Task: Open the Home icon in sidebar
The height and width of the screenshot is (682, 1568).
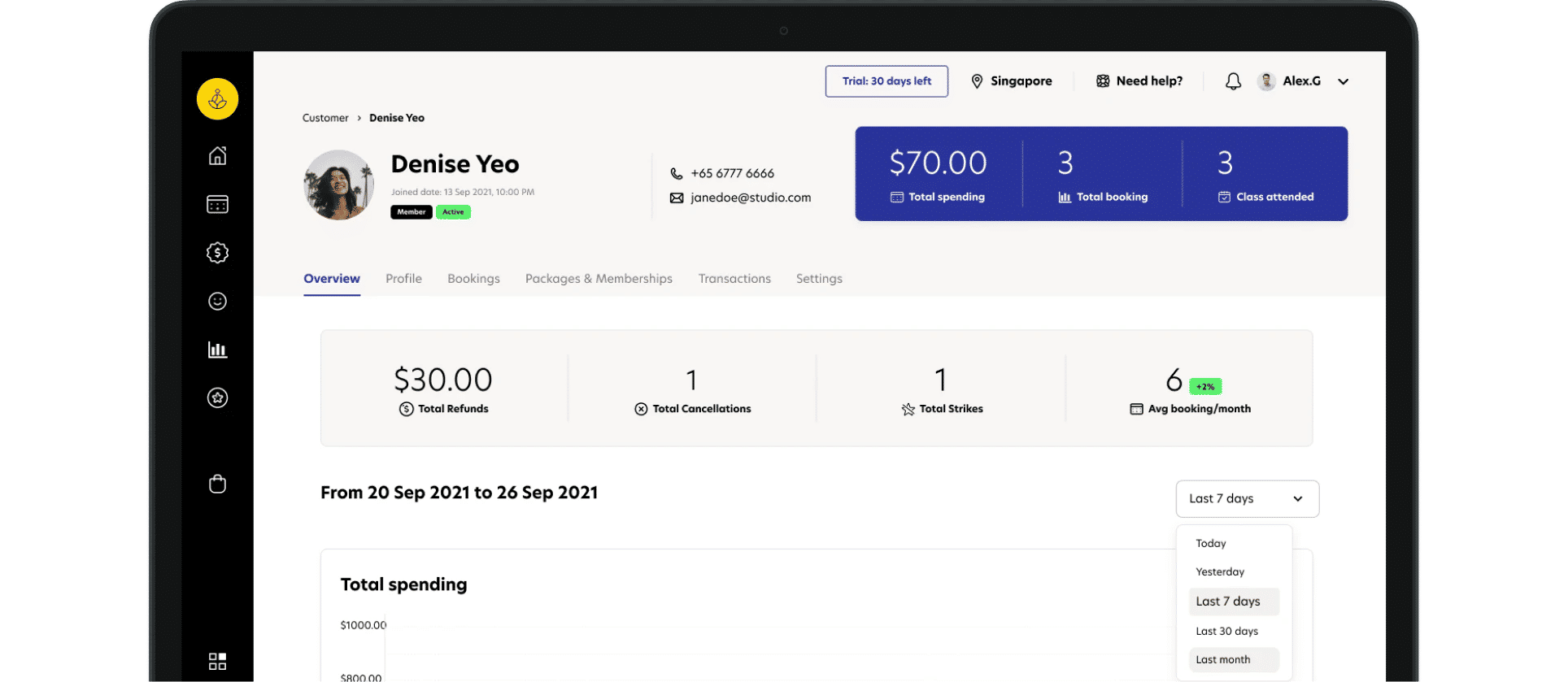Action: tap(217, 155)
